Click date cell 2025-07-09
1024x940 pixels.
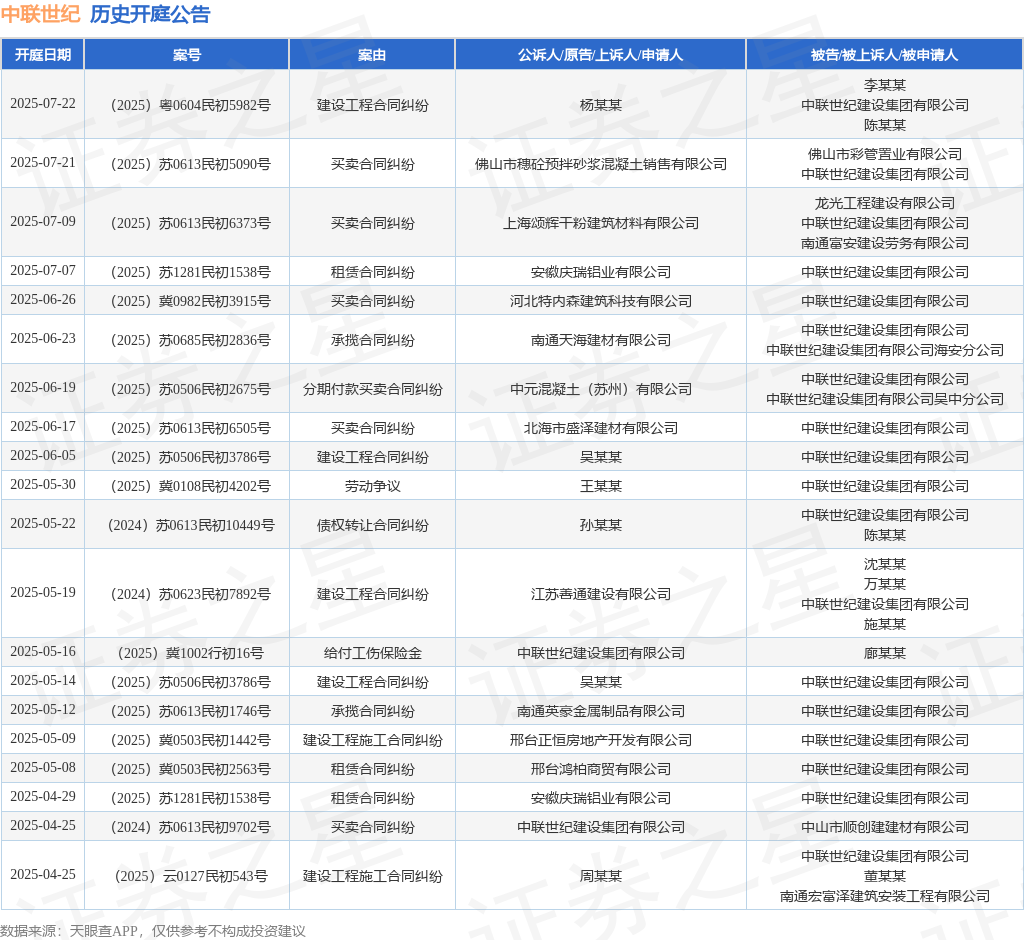point(43,221)
